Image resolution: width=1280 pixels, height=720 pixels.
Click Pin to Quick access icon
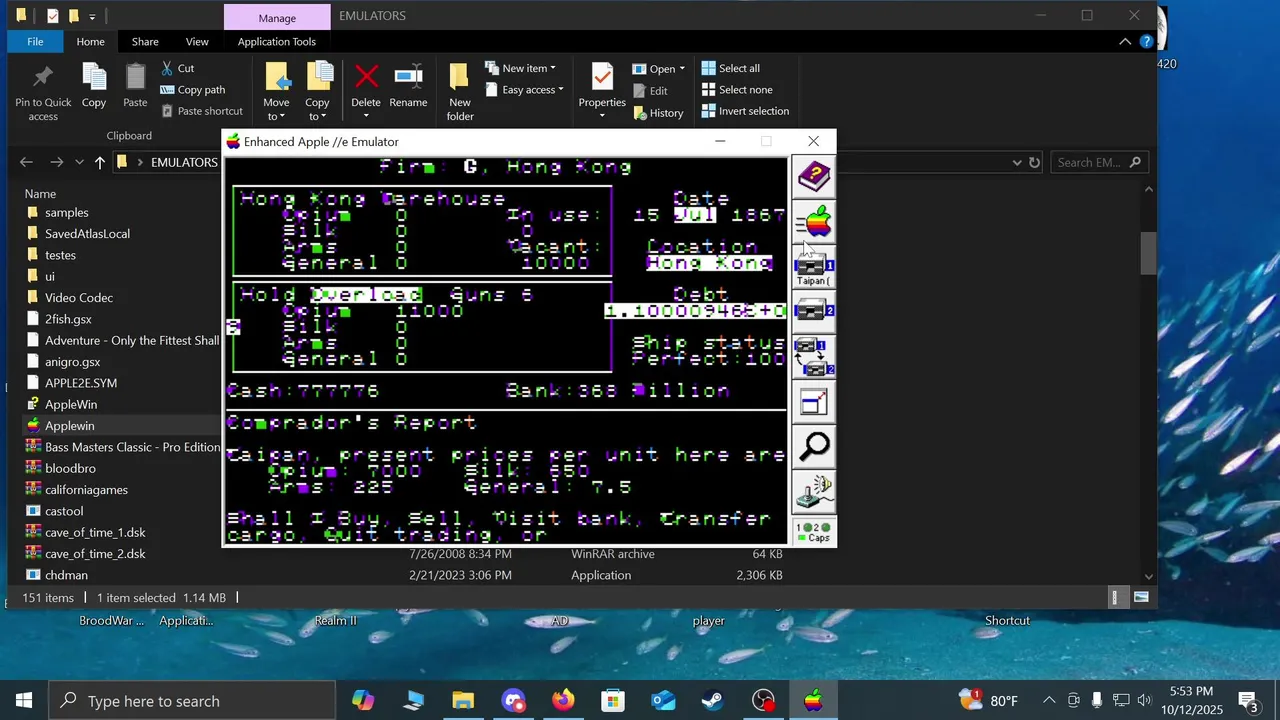[x=43, y=92]
